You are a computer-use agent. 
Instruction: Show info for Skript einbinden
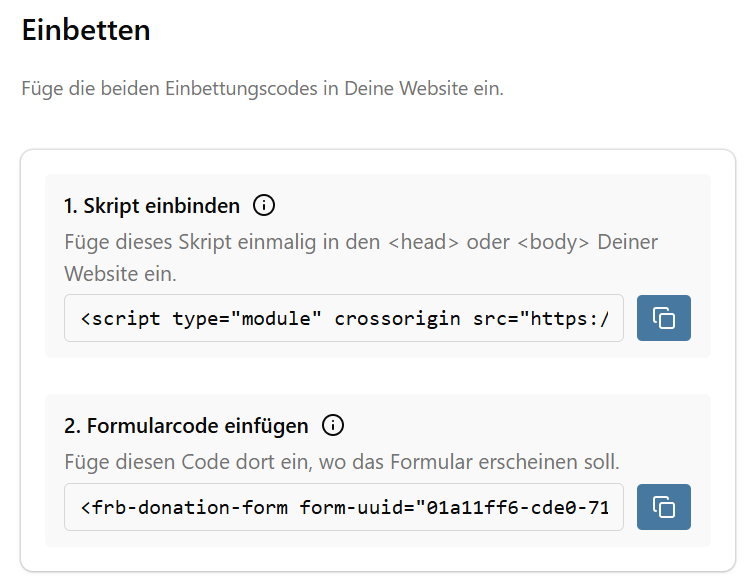264,206
